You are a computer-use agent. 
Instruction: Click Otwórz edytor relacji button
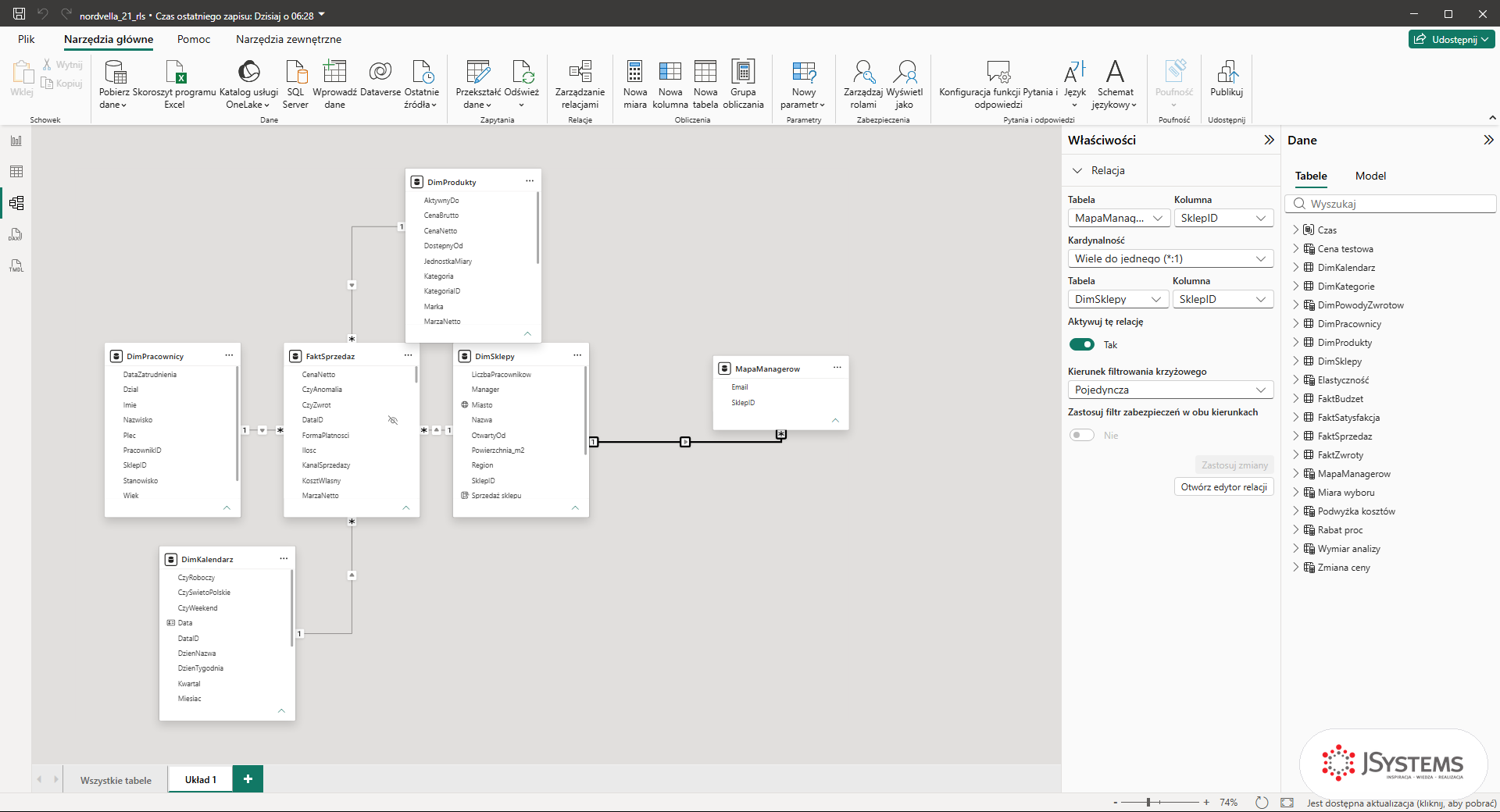(1224, 486)
